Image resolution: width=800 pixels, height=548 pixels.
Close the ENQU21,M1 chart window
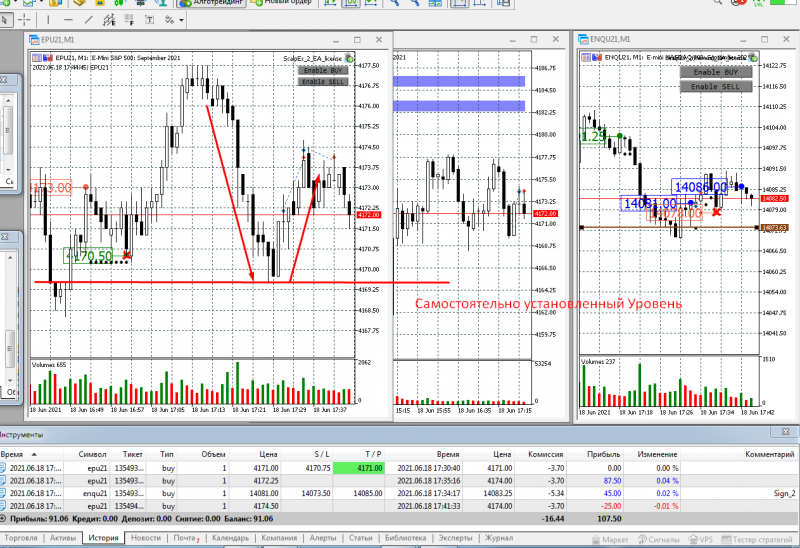tap(786, 39)
